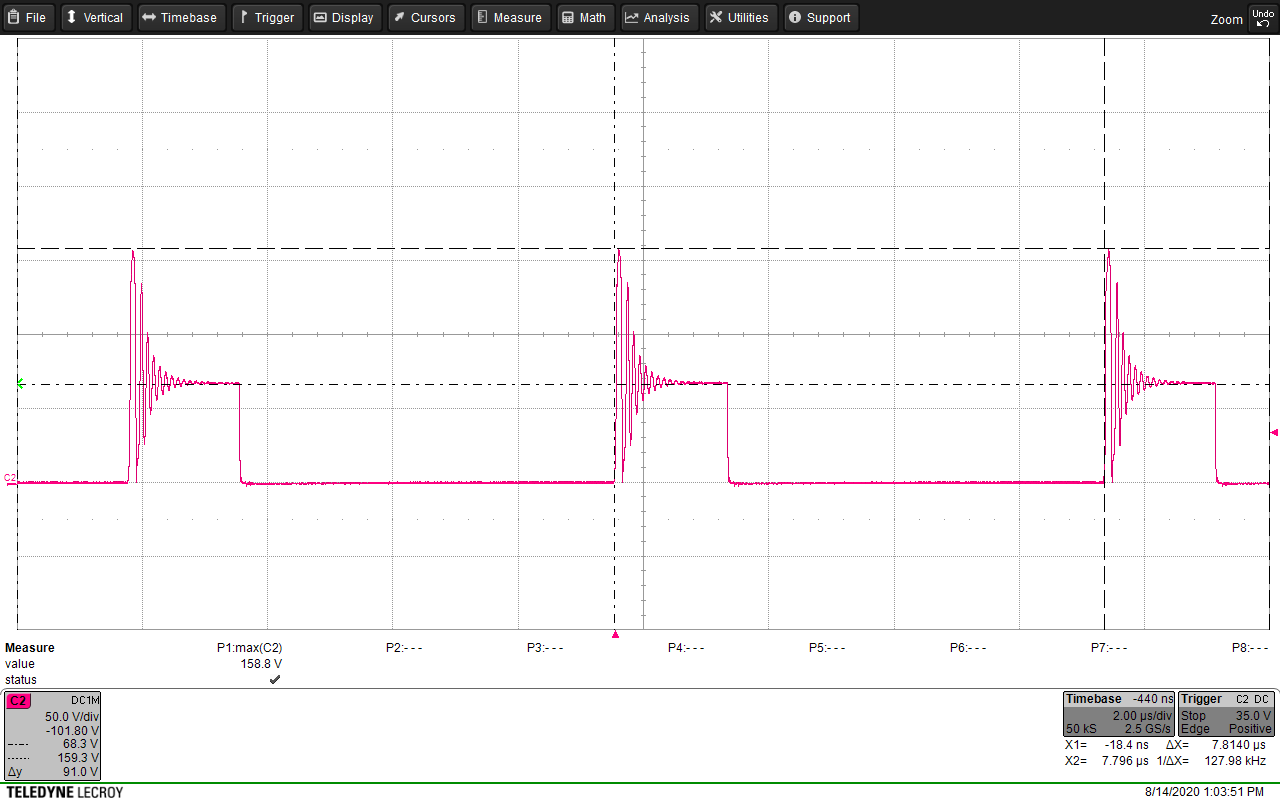Click the C2 ground level marker at left

click(11, 479)
